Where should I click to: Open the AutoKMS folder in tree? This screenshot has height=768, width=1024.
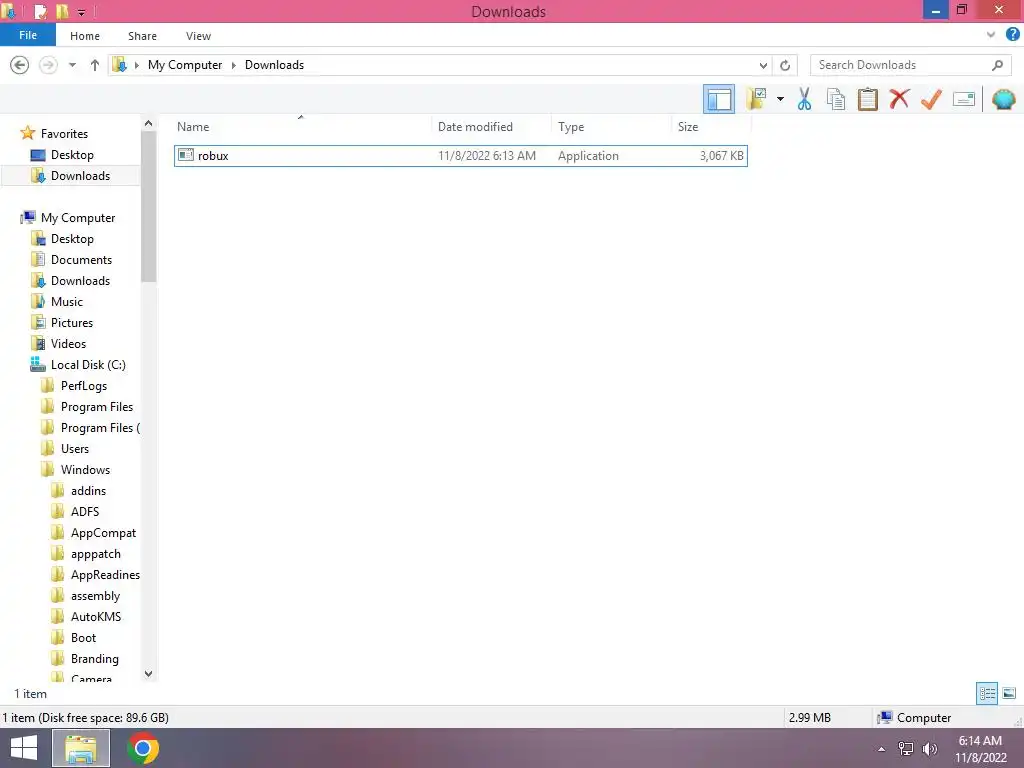[95, 616]
